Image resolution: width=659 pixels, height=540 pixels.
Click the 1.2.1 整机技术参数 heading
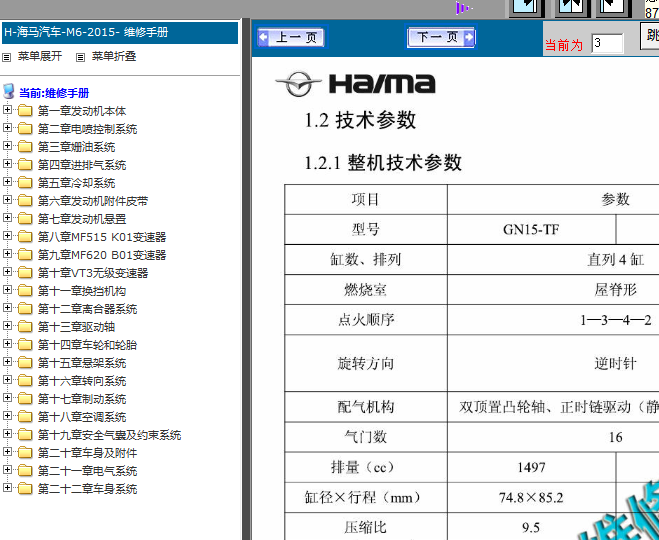pyautogui.click(x=383, y=163)
